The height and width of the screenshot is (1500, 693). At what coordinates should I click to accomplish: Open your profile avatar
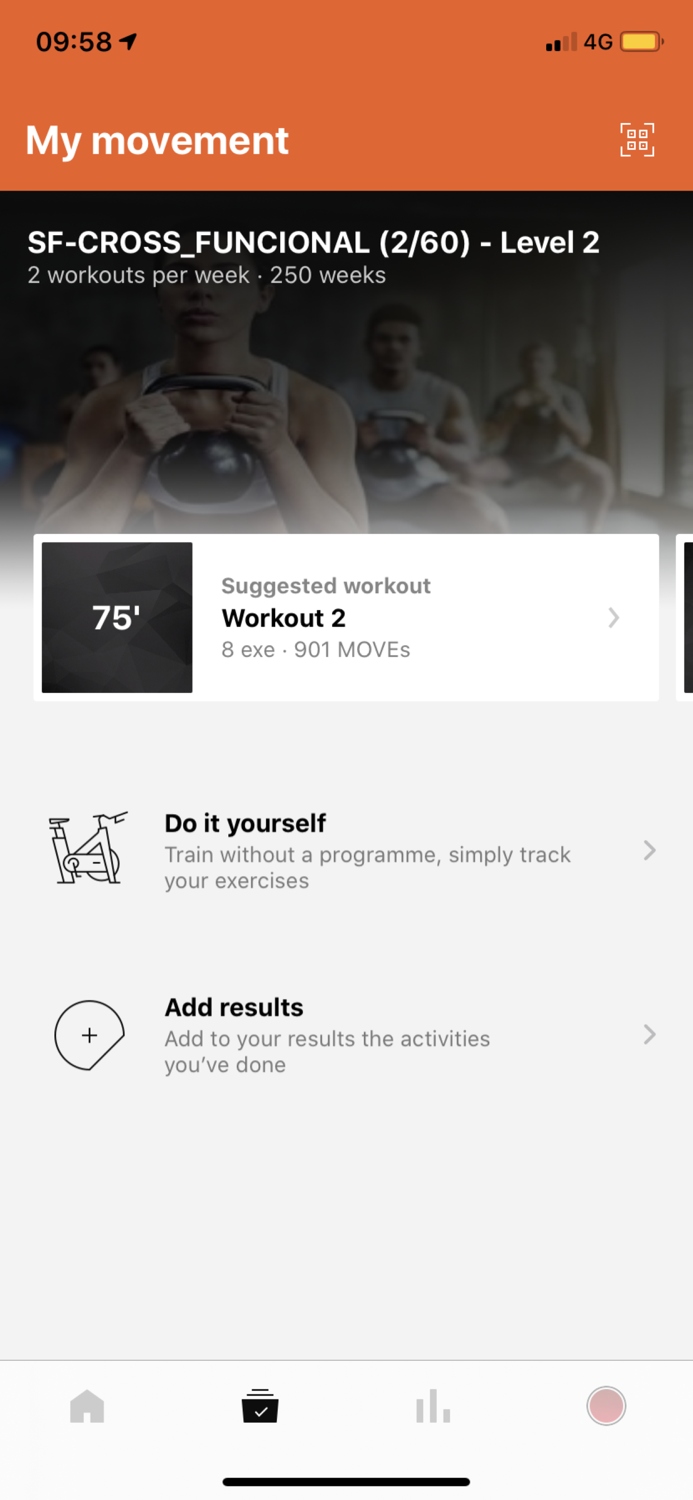click(x=606, y=1405)
